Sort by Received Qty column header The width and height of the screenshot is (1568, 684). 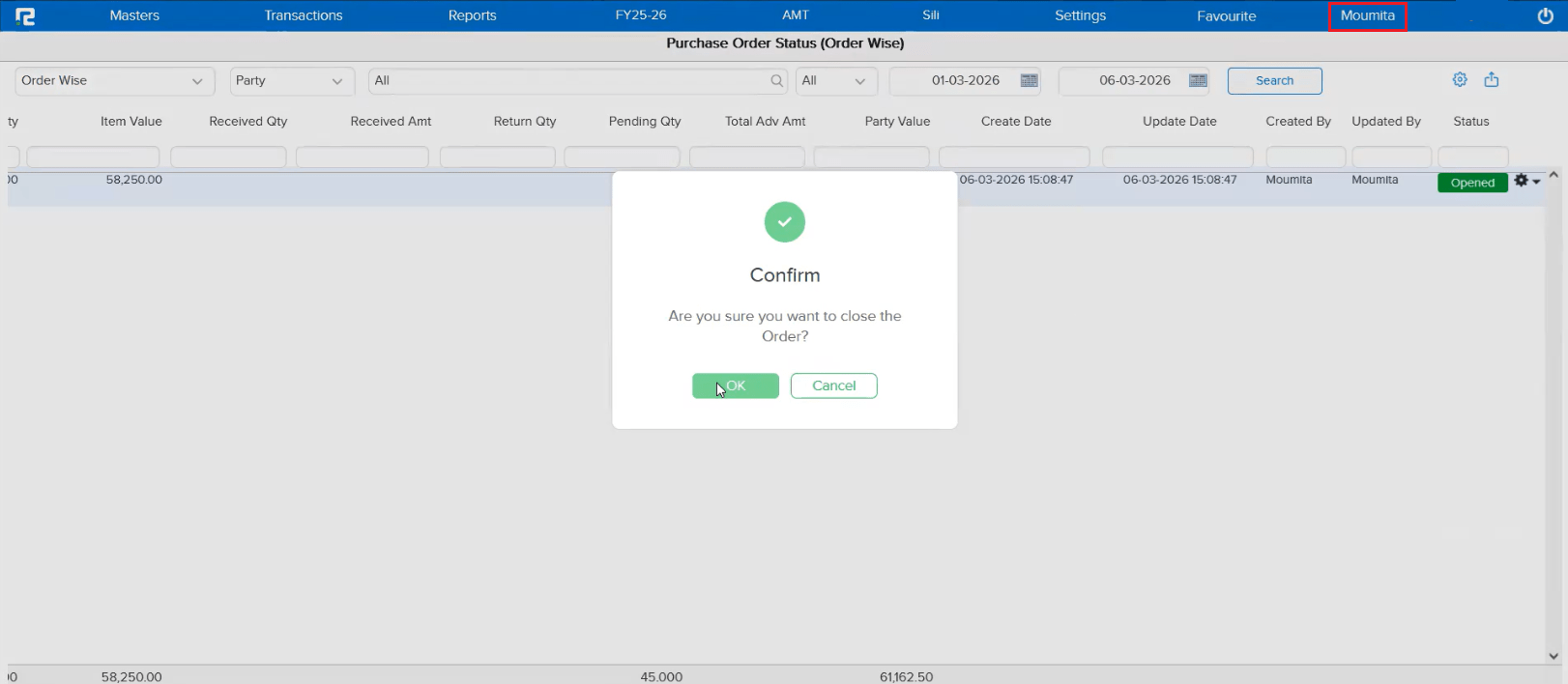(248, 122)
